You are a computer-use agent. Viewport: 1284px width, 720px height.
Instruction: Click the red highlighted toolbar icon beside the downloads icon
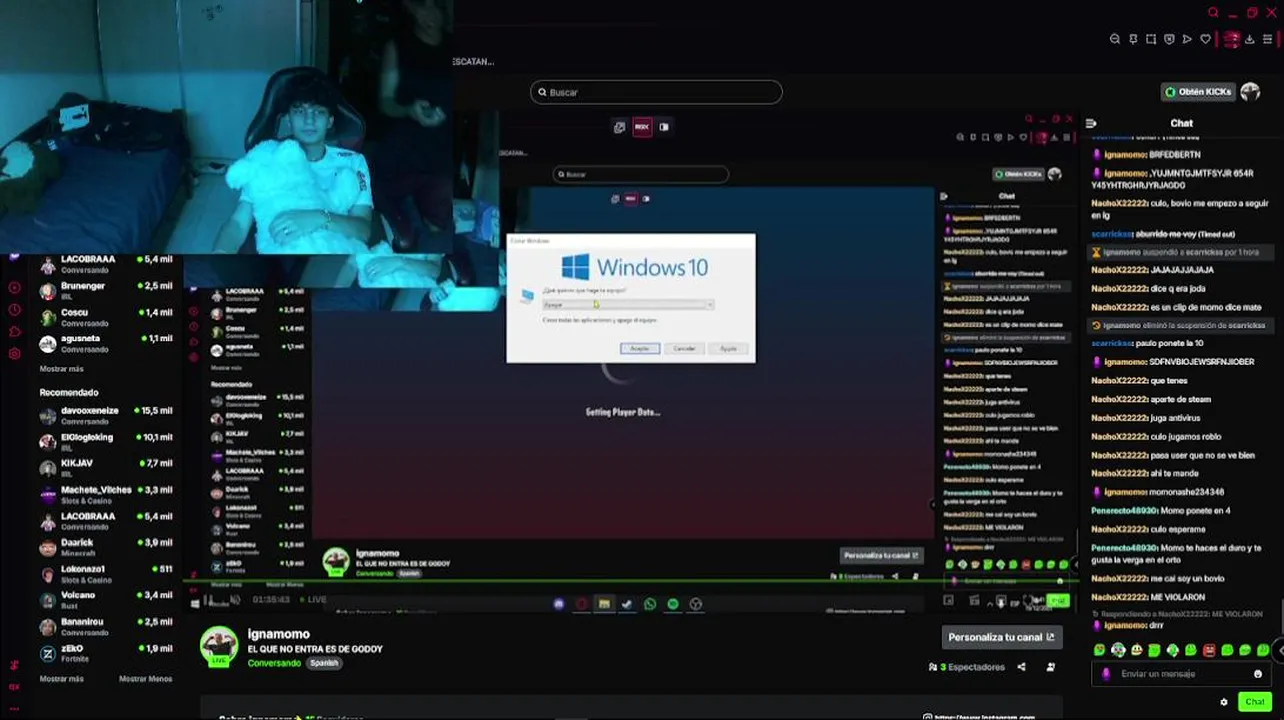click(1231, 39)
